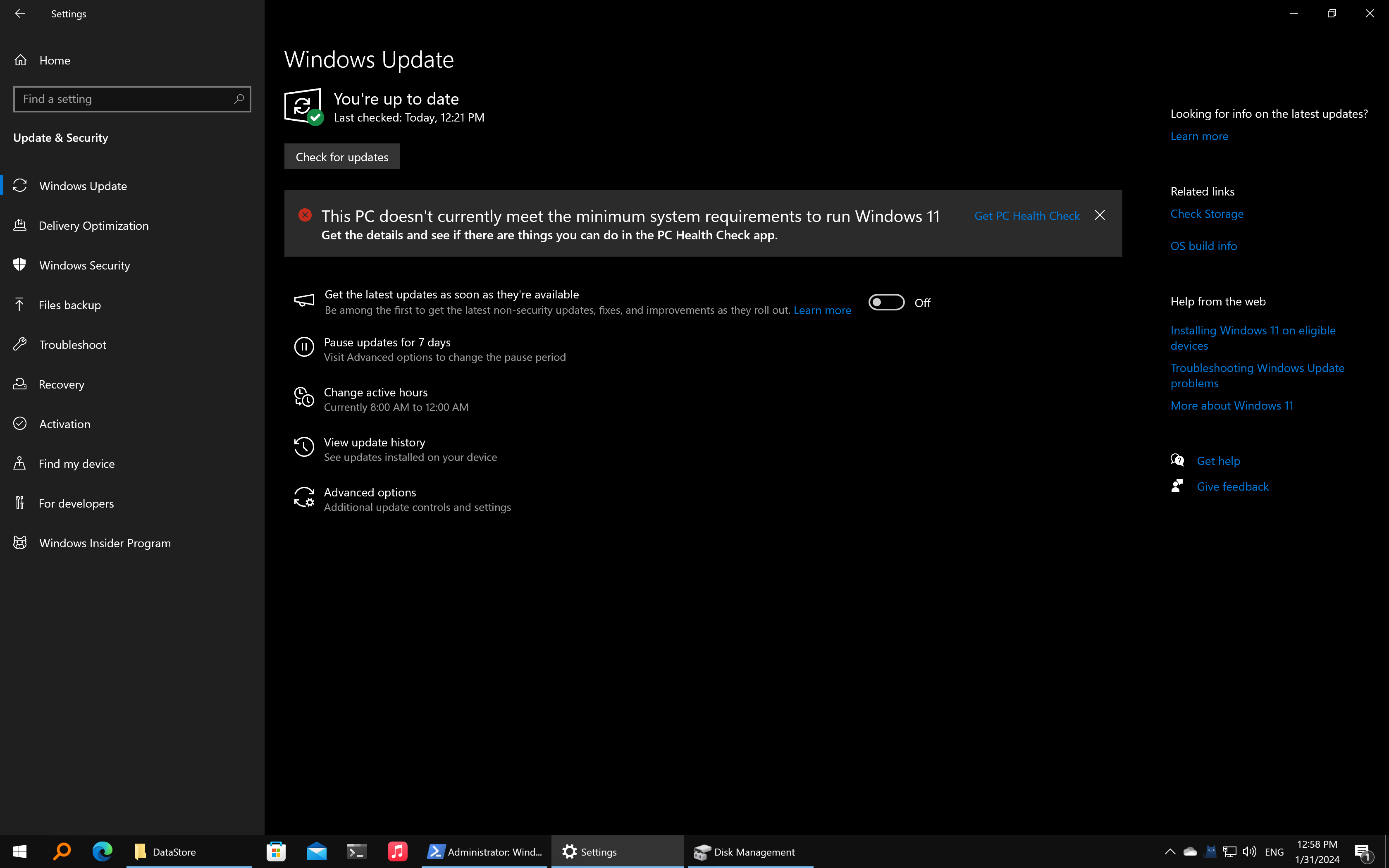This screenshot has height=868, width=1389.
Task: Open the volume control in the system tray
Action: point(1250,851)
